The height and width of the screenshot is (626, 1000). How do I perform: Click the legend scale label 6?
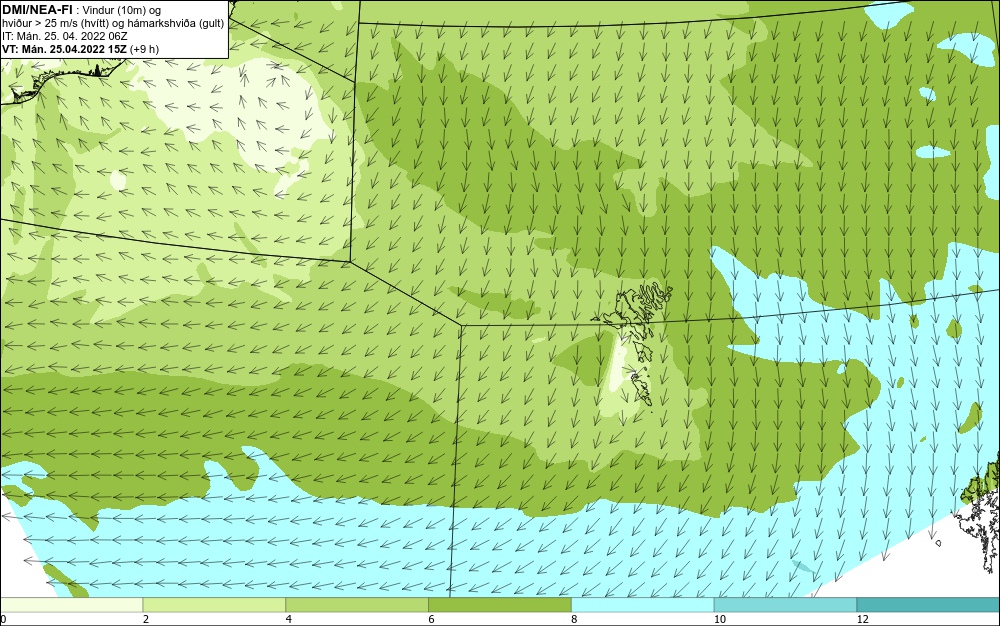(432, 619)
